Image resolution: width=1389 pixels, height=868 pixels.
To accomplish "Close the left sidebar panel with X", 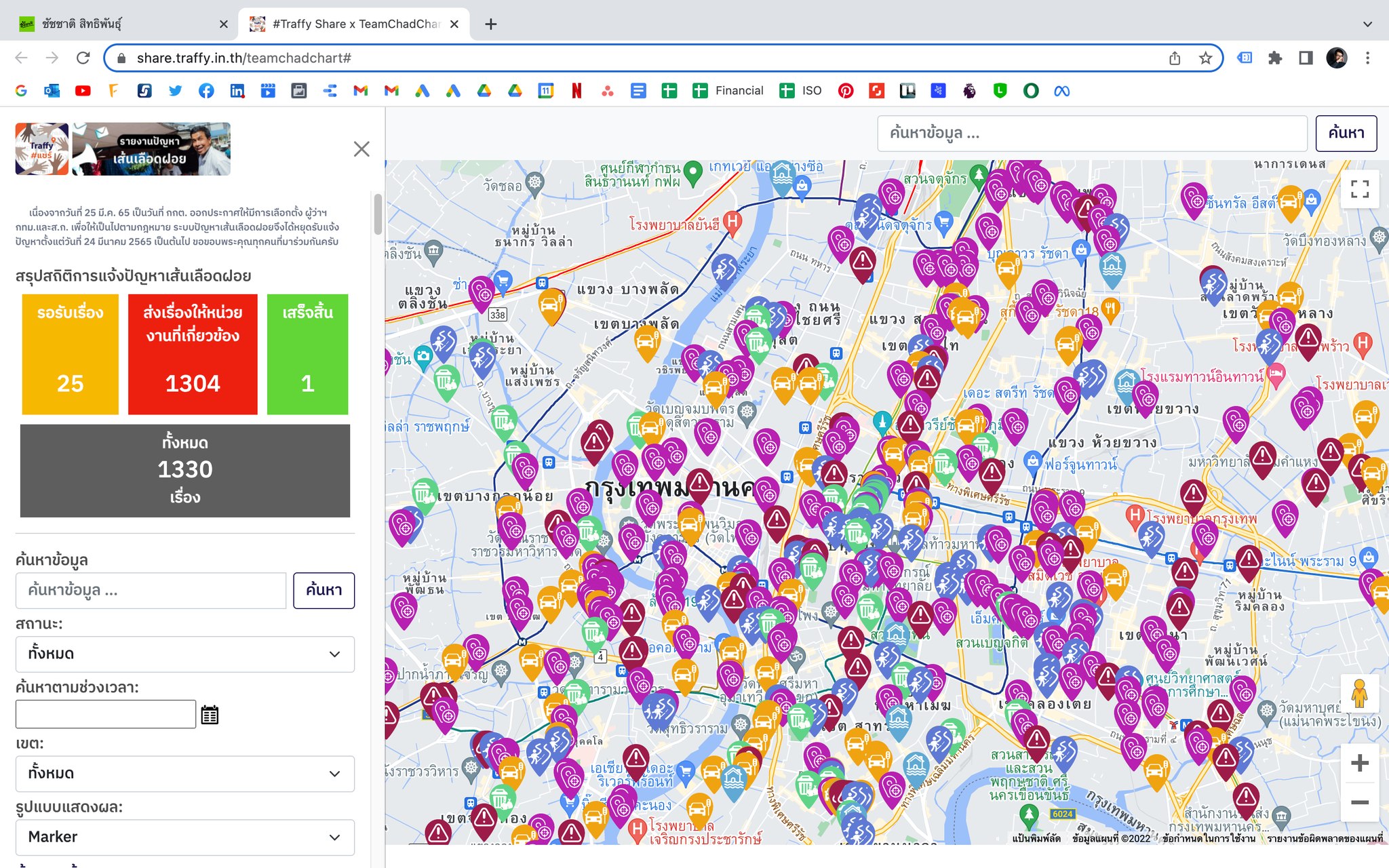I will [361, 149].
